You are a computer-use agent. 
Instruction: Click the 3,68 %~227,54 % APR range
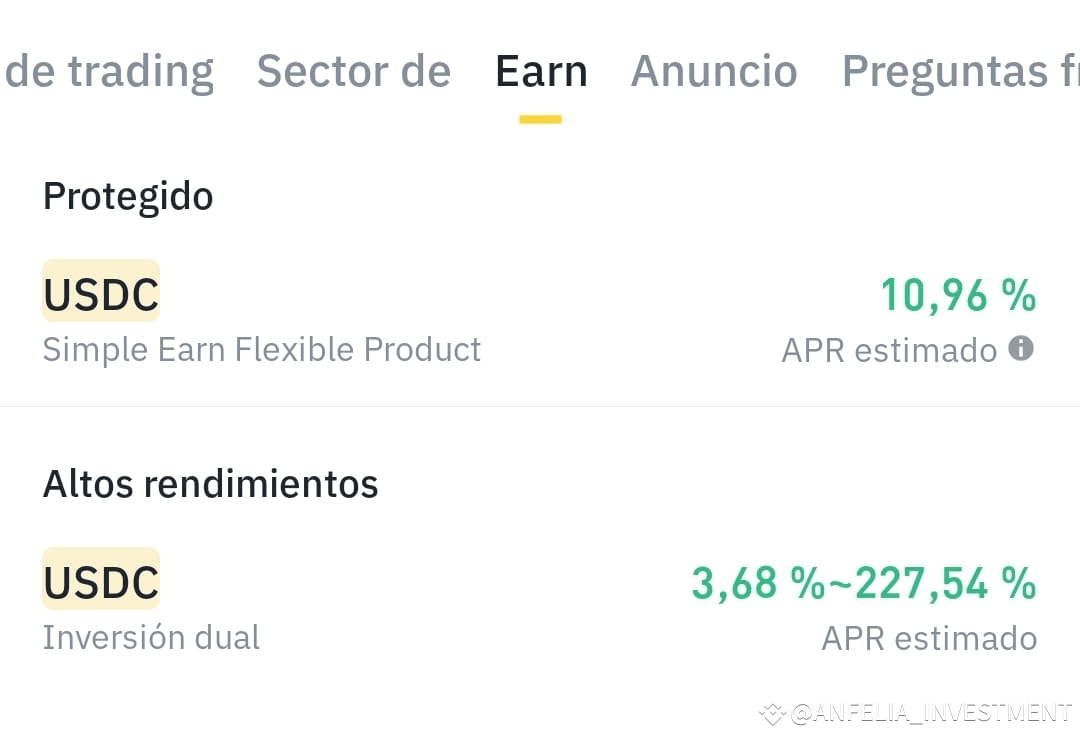(864, 583)
